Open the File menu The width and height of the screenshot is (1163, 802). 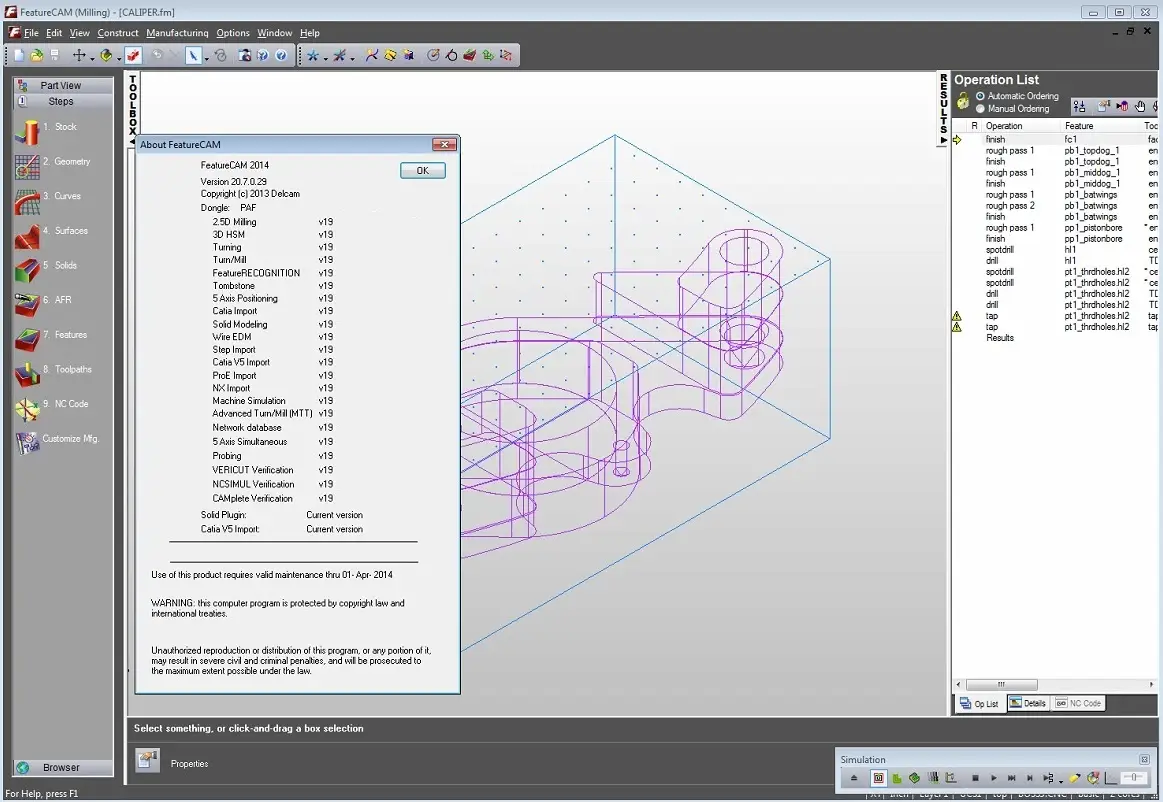point(30,33)
